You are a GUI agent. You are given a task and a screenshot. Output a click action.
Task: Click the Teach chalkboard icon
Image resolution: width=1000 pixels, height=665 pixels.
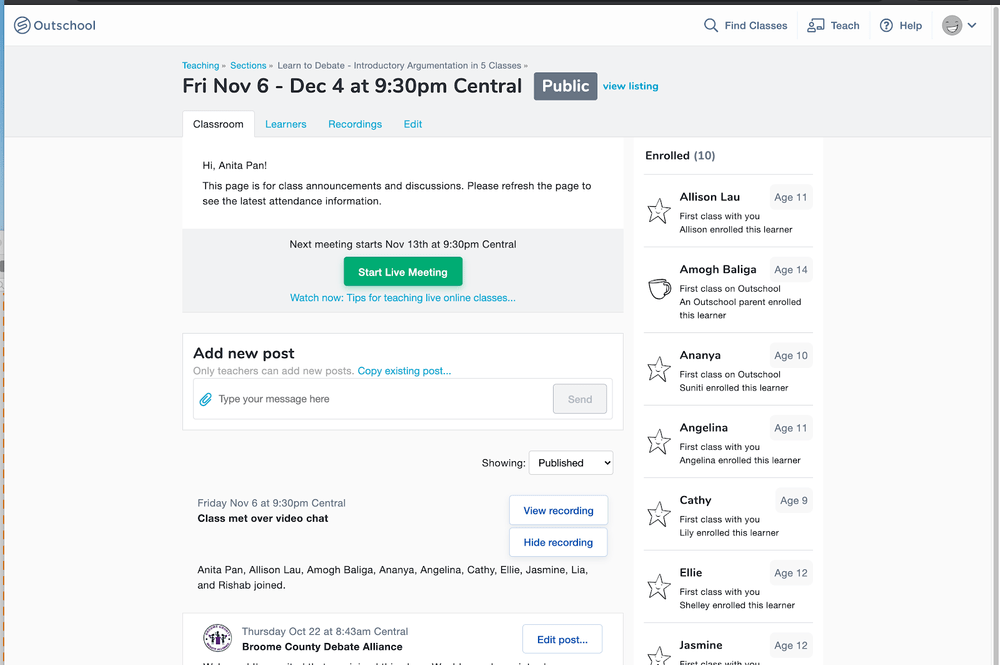[816, 25]
